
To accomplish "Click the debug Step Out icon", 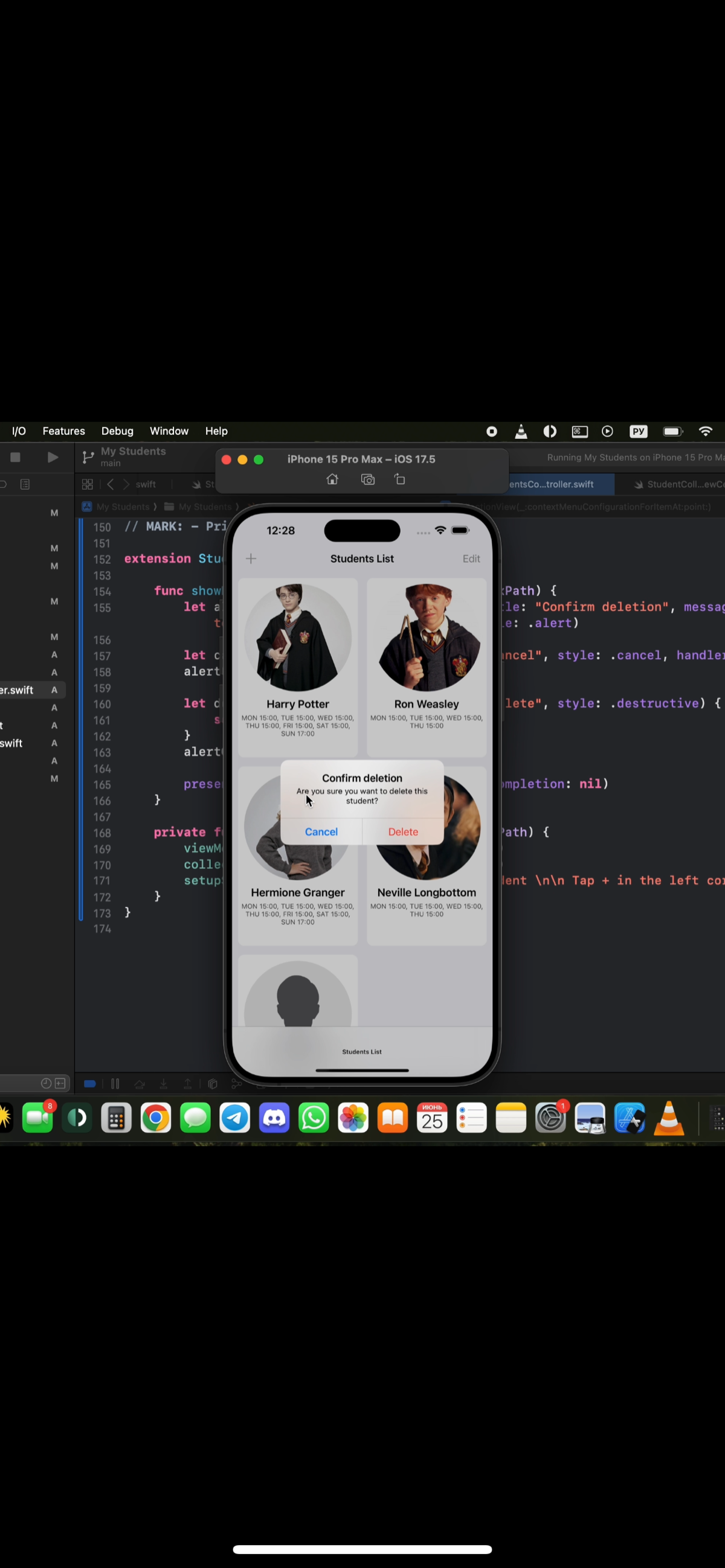I will 188,1084.
